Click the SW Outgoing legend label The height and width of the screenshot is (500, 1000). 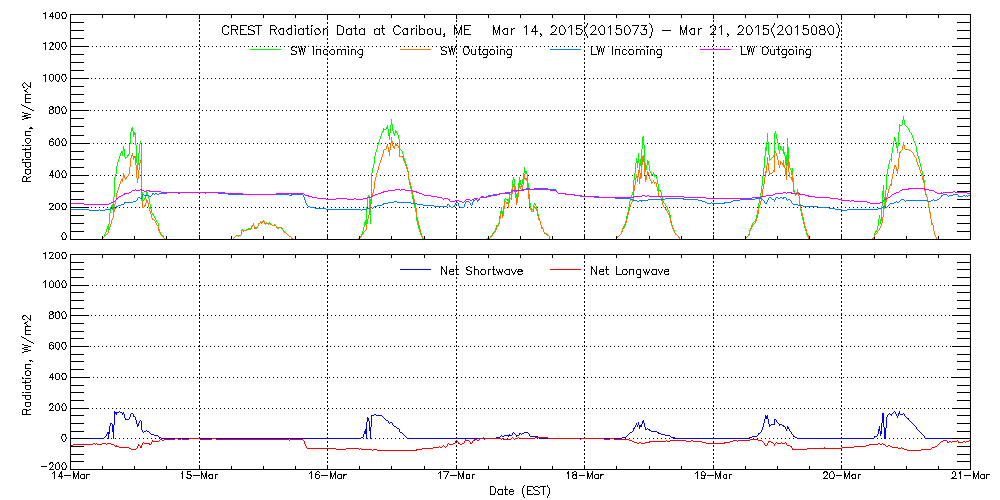476,51
